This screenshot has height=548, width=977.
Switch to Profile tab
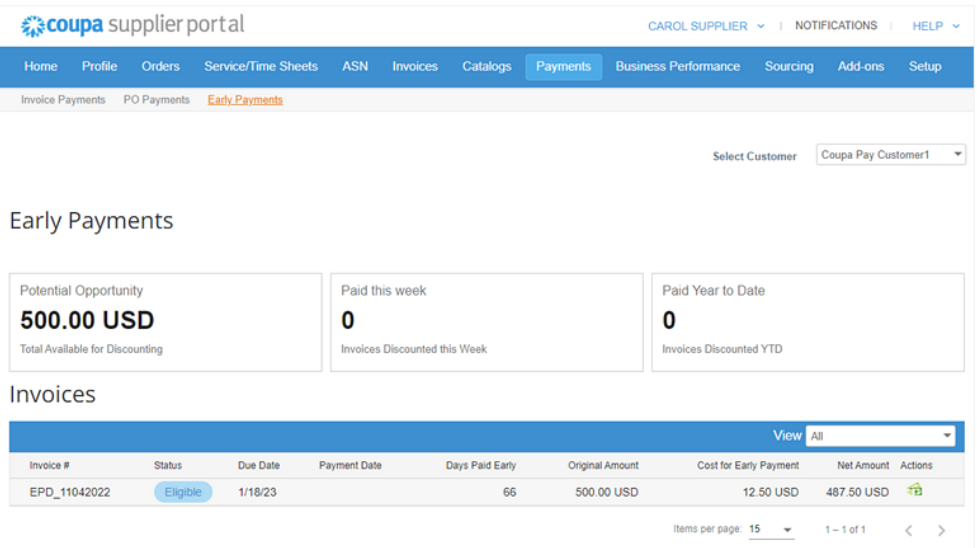click(100, 66)
